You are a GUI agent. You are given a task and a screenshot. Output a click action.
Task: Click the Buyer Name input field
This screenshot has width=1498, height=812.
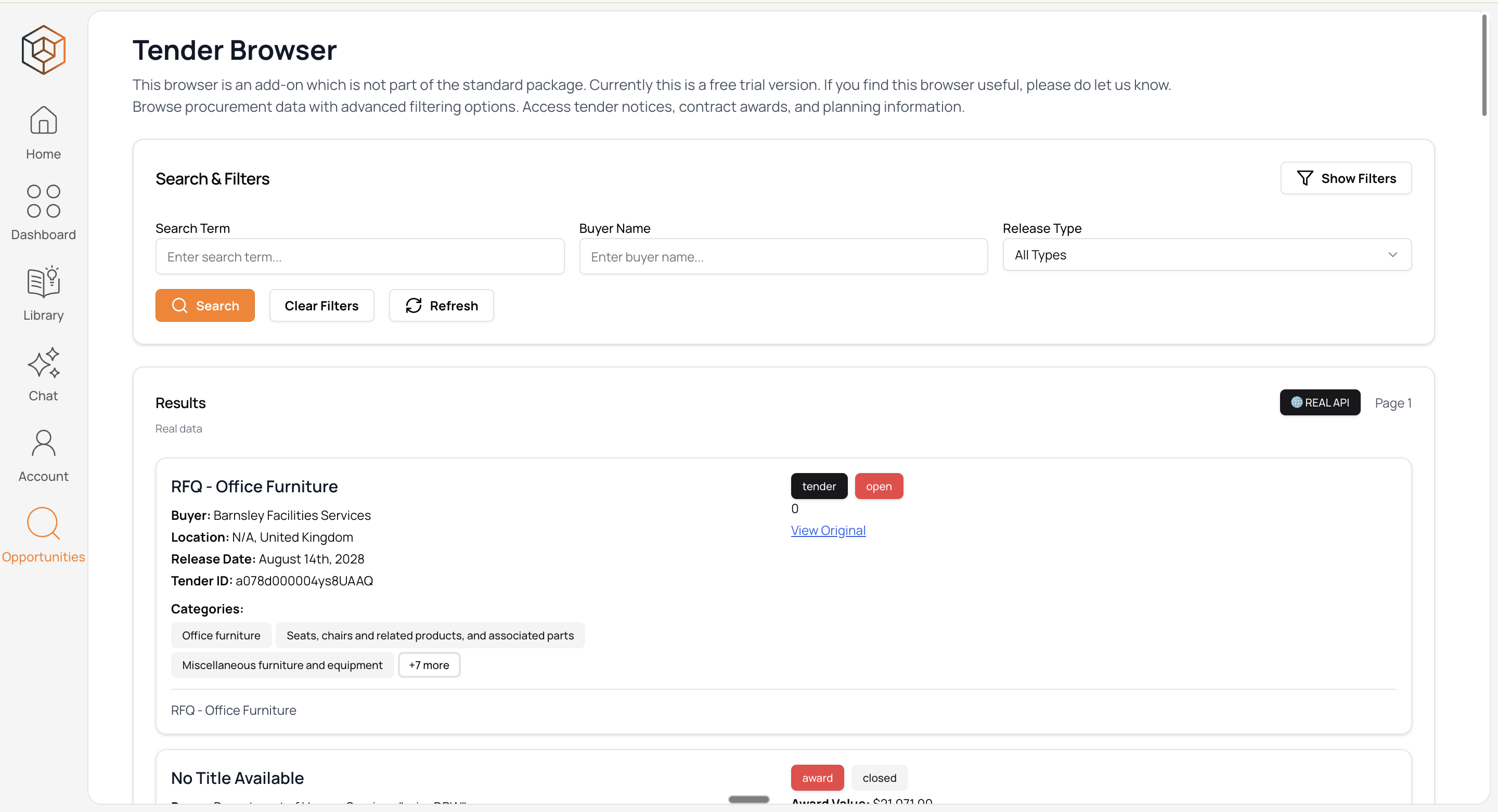[783, 257]
